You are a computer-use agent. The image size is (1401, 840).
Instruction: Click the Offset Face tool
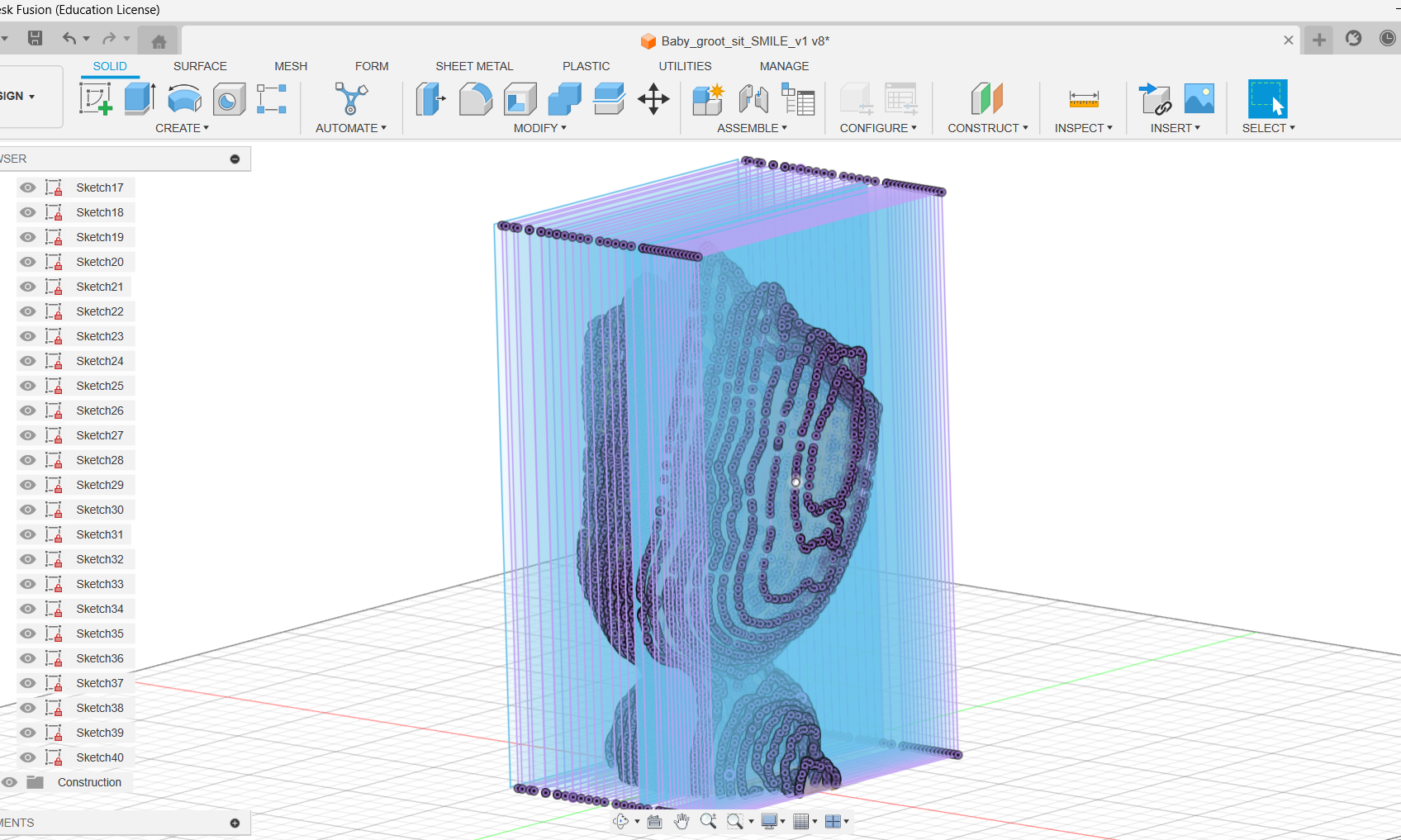tap(609, 99)
